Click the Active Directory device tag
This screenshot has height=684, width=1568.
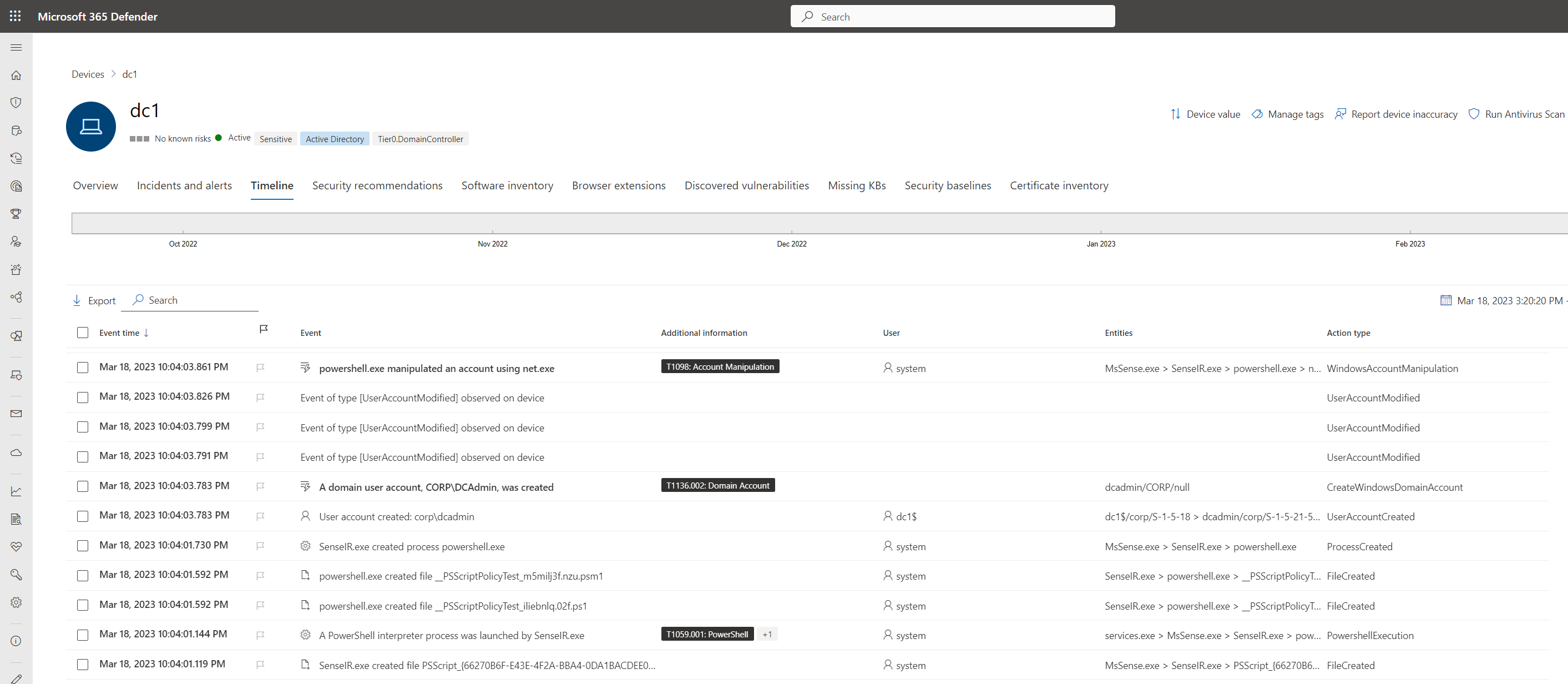pyautogui.click(x=334, y=139)
